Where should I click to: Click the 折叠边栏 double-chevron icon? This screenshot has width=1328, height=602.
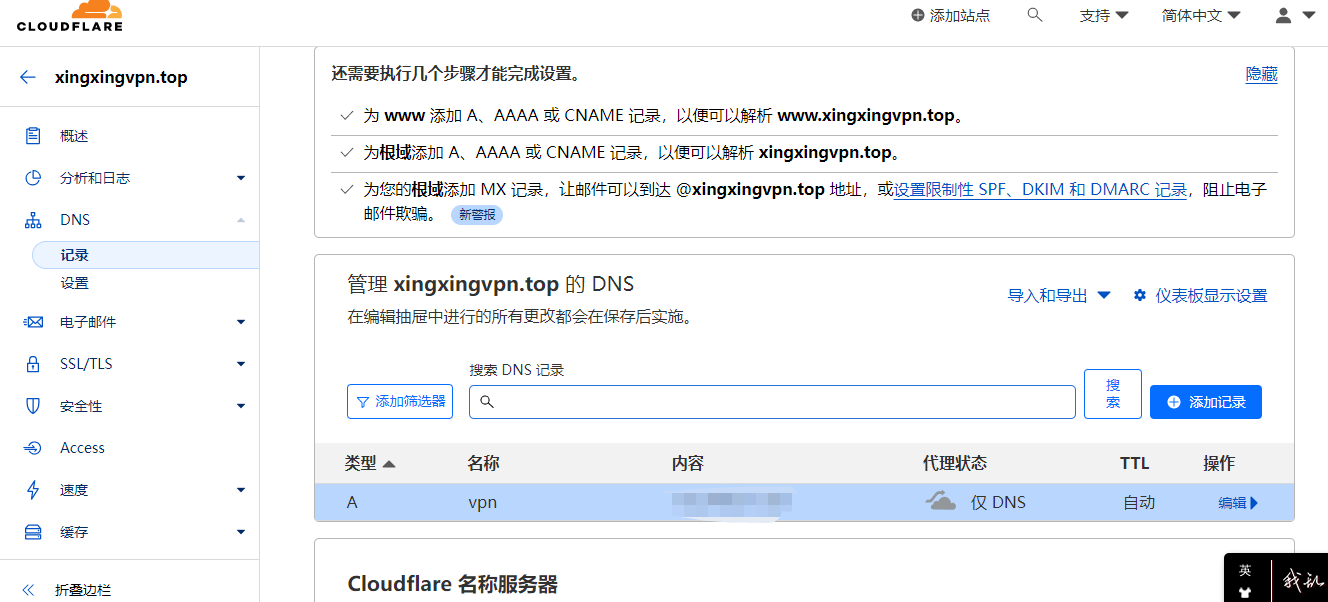(x=29, y=590)
